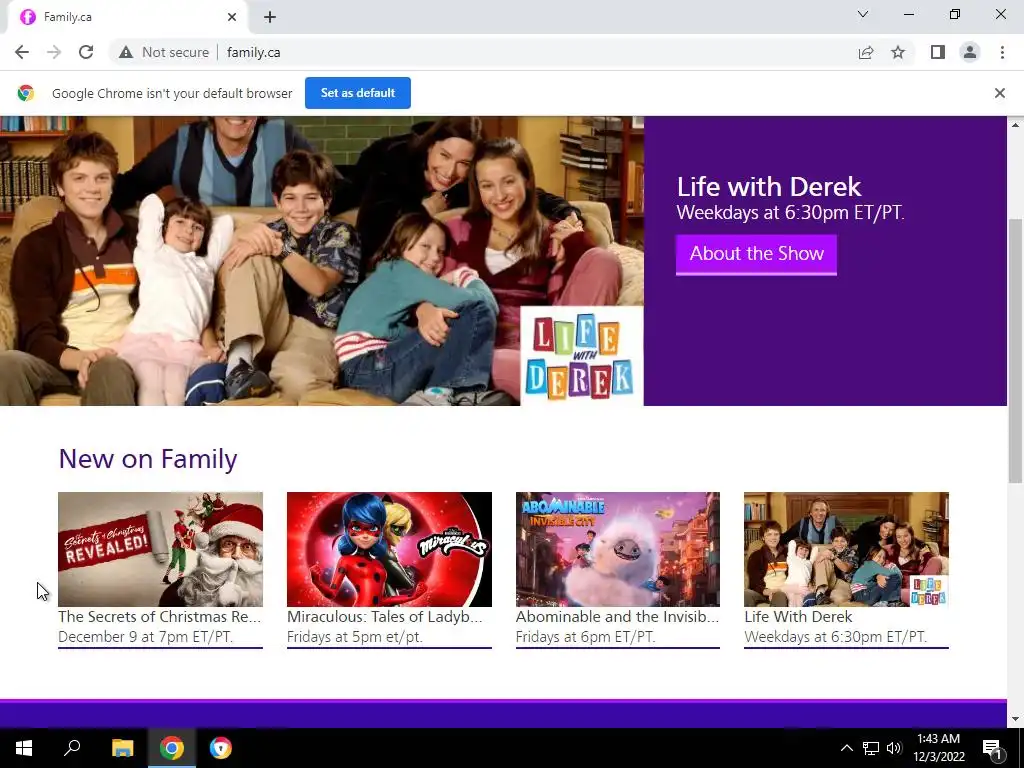Viewport: 1024px width, 768px height.
Task: Select the Family.ca tab
Action: [127, 17]
